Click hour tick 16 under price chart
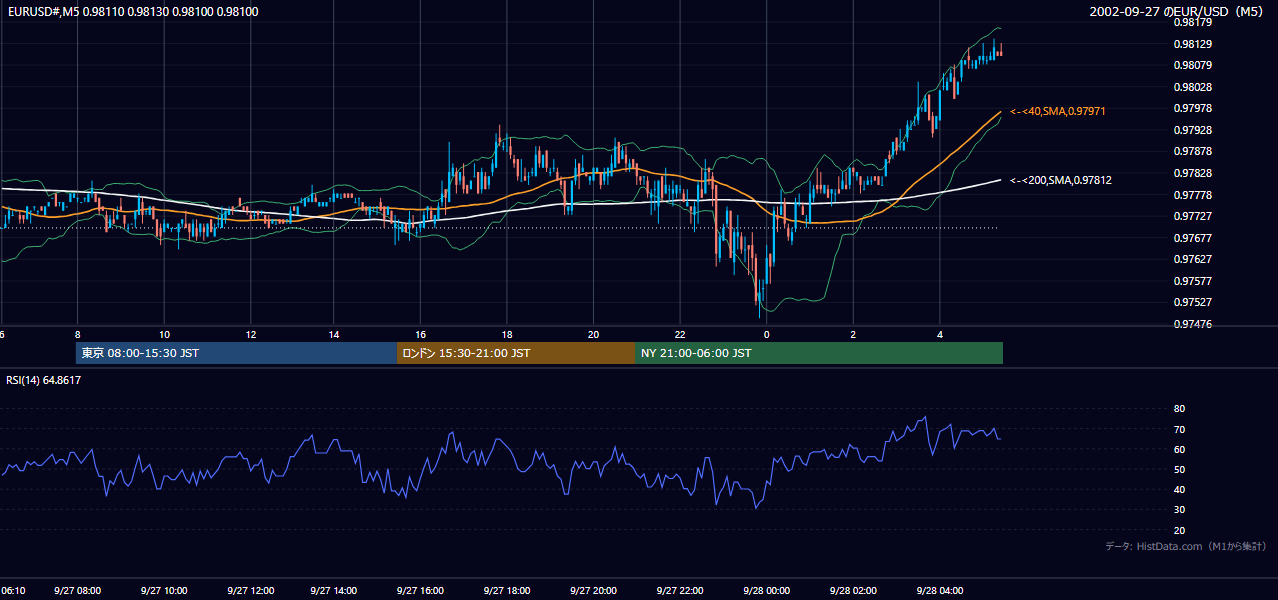Screen dimensions: 1278x600 tap(422, 334)
